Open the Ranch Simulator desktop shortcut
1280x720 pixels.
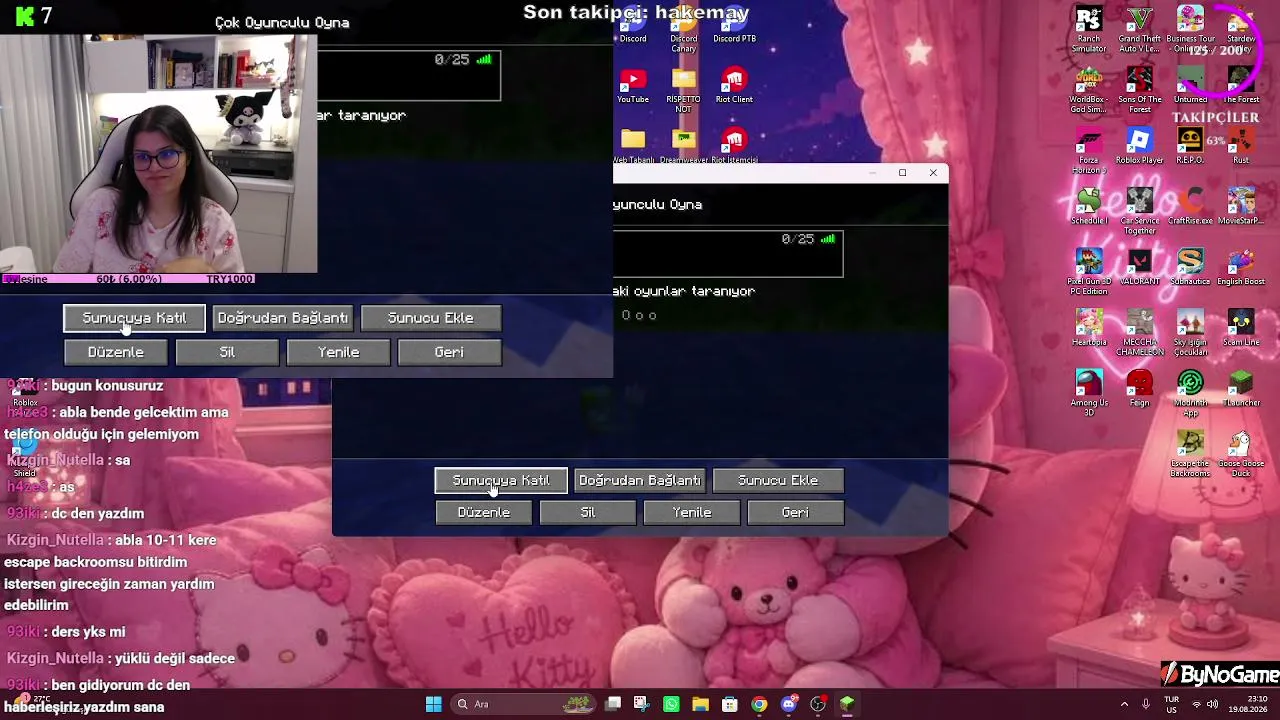tap(1089, 30)
